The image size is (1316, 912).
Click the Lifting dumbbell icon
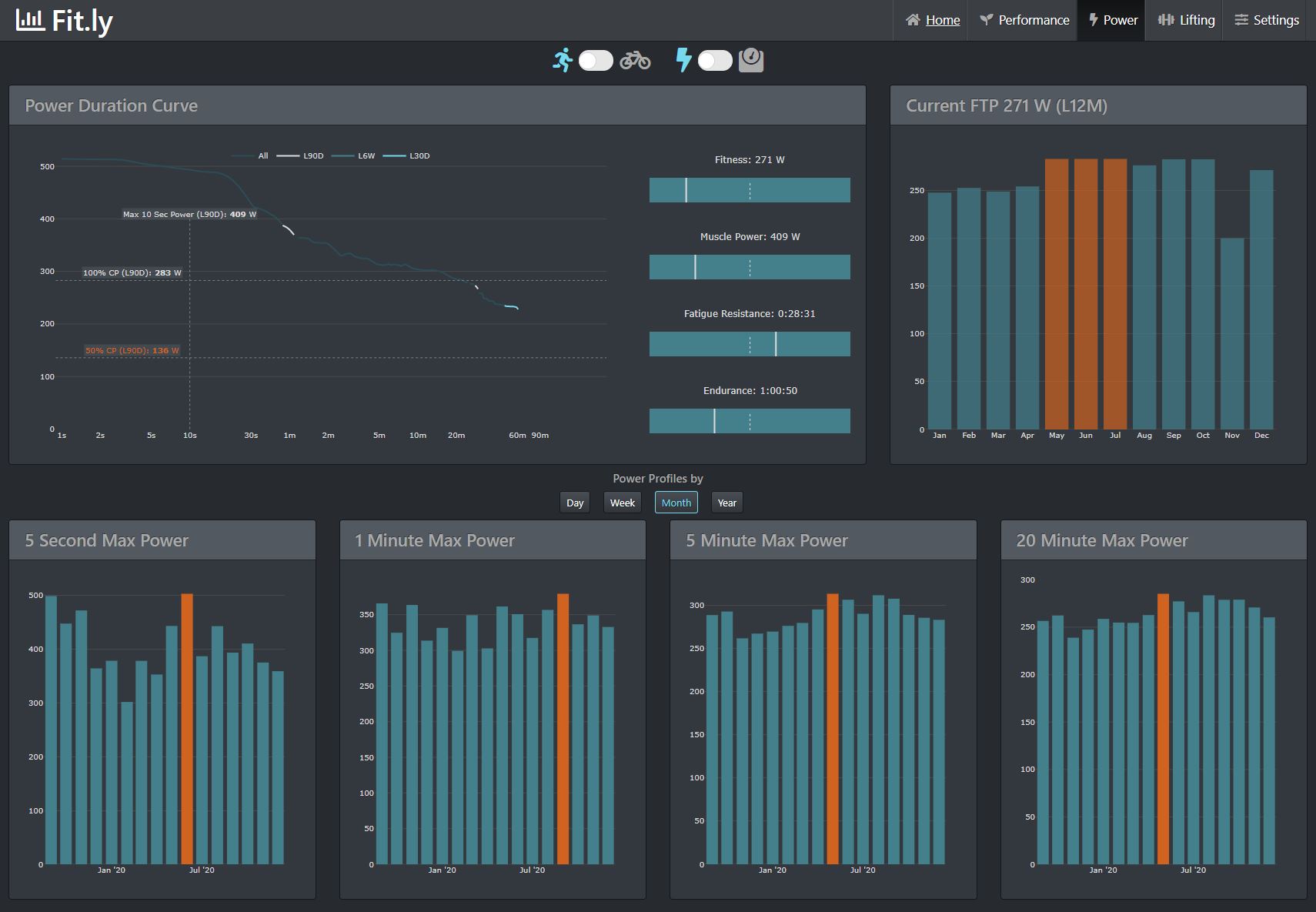pos(1166,20)
